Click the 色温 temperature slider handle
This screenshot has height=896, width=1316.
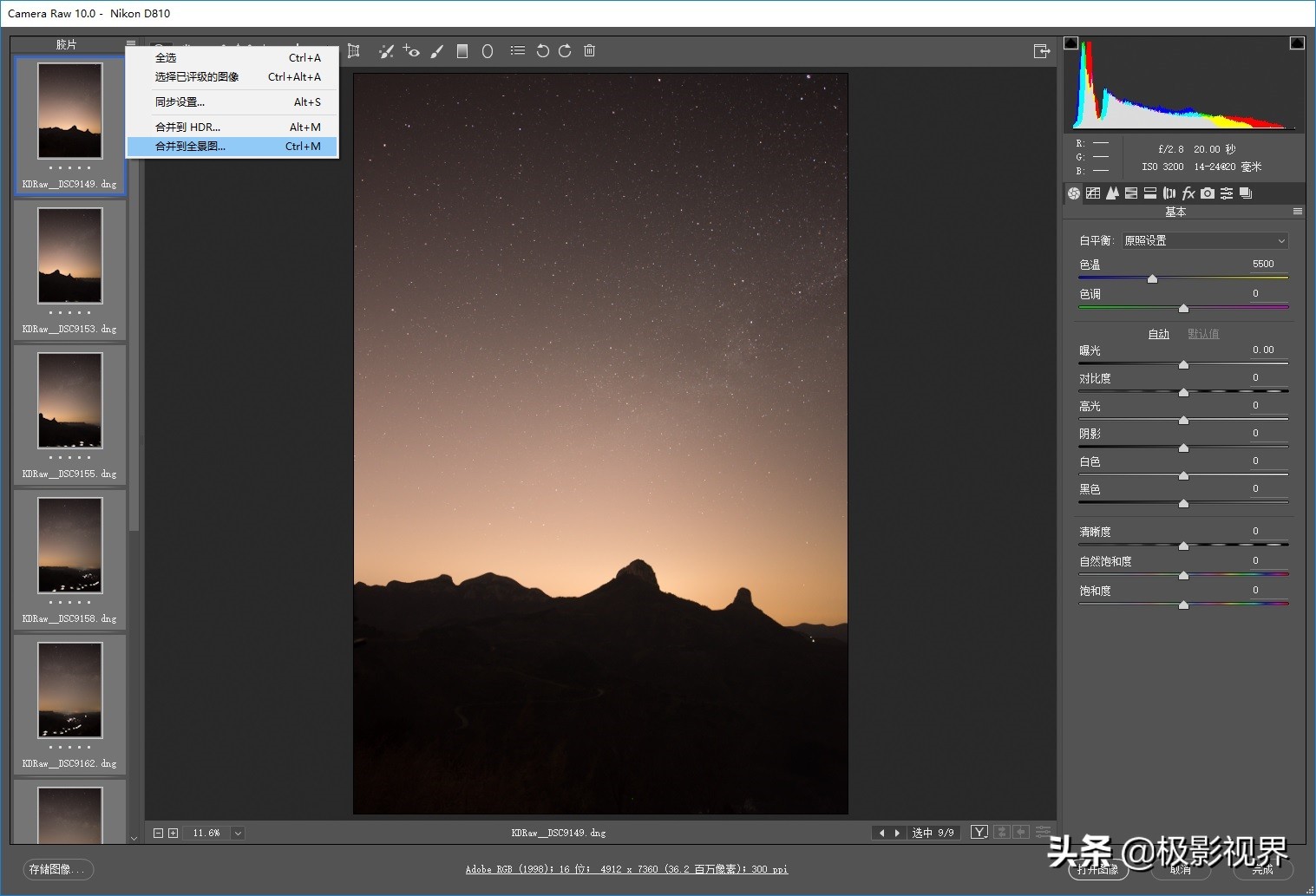(x=1152, y=278)
